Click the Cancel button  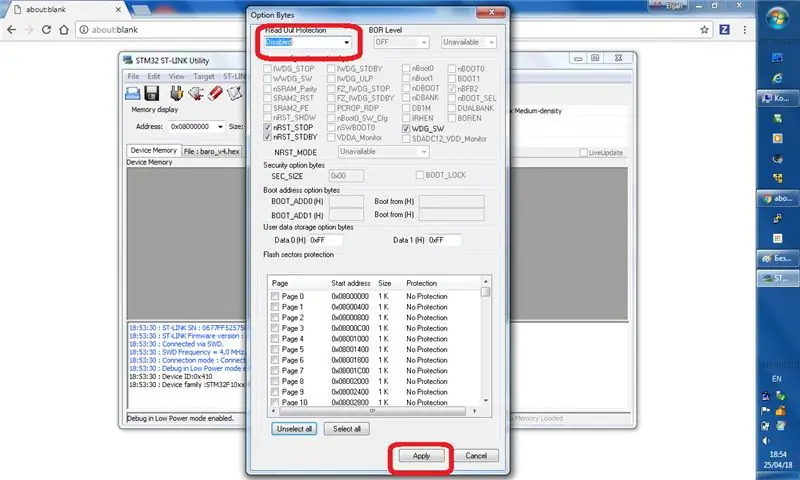[x=476, y=456]
